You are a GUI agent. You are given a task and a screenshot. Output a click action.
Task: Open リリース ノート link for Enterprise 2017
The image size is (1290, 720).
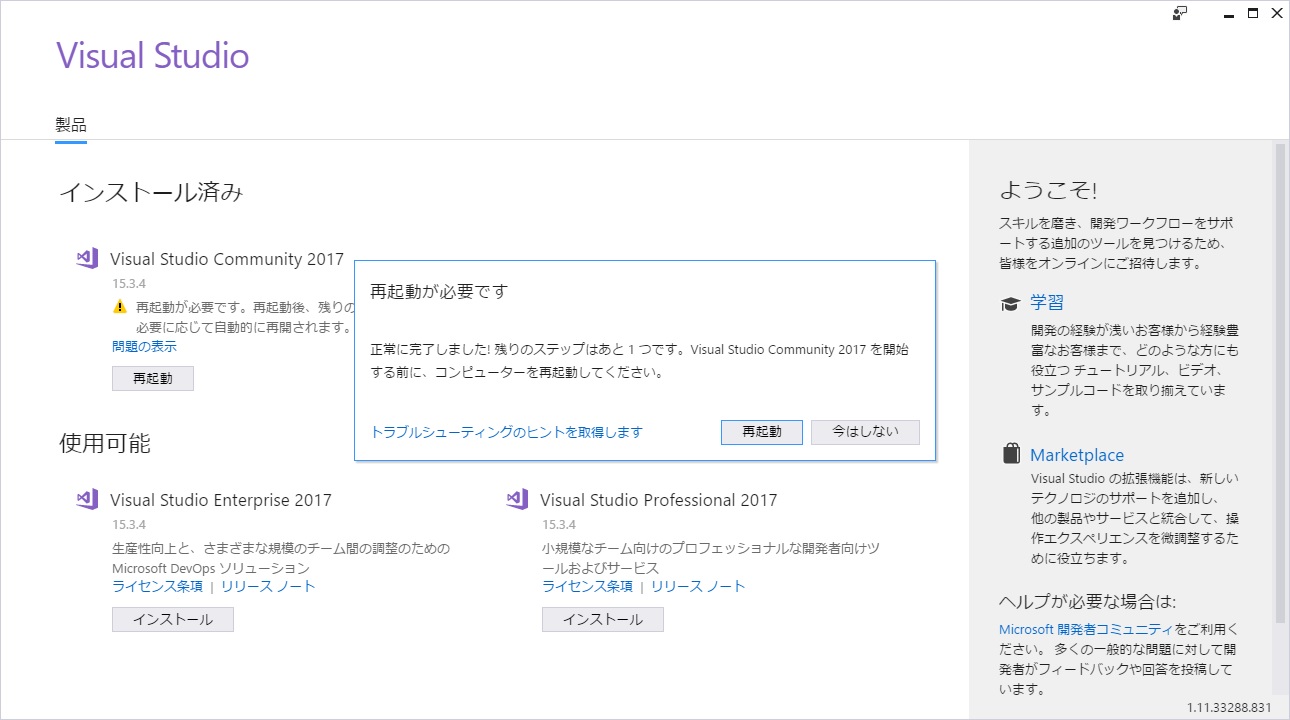click(268, 587)
